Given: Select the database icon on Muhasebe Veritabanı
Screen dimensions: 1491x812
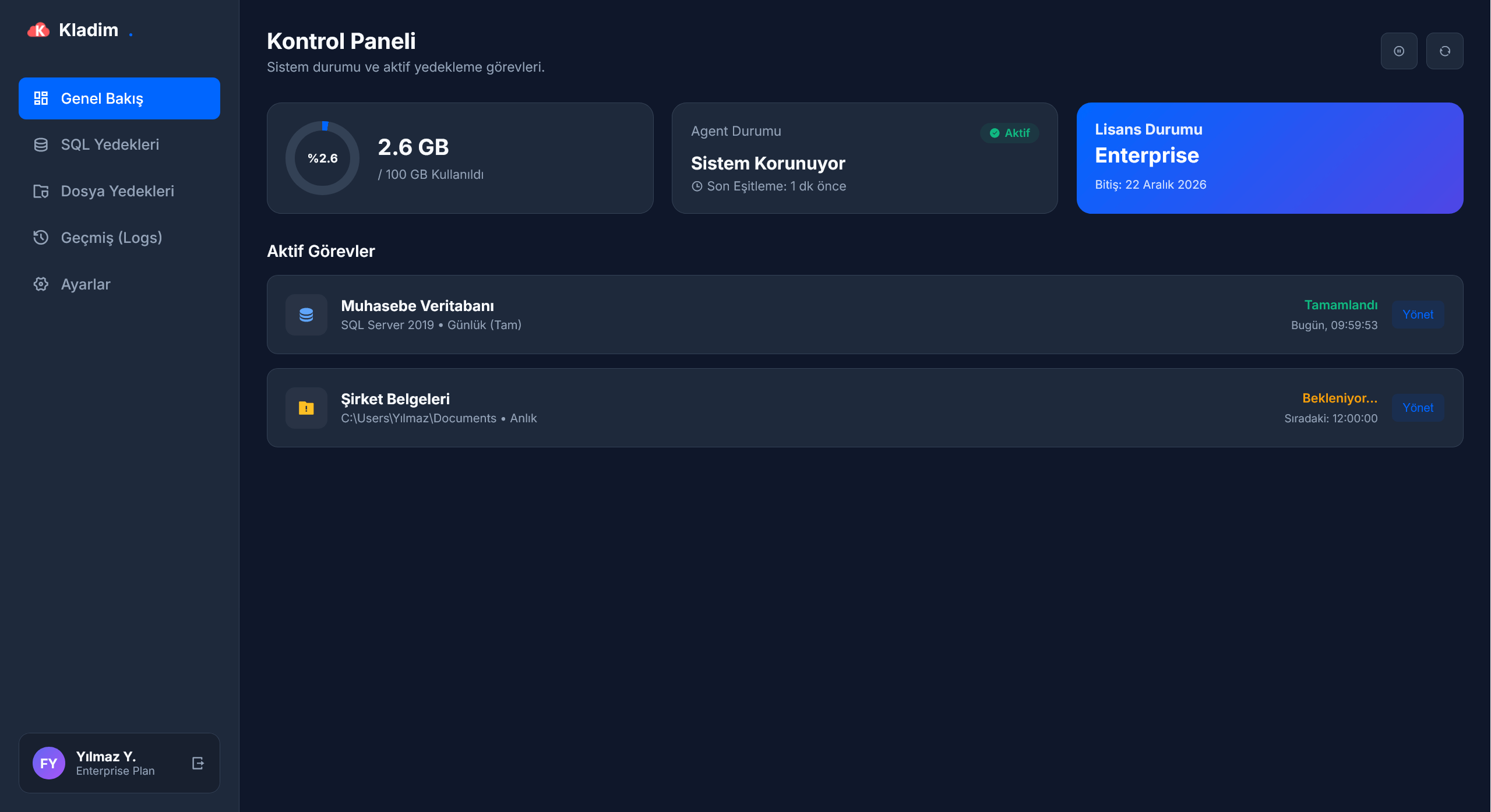Looking at the screenshot, I should (306, 315).
